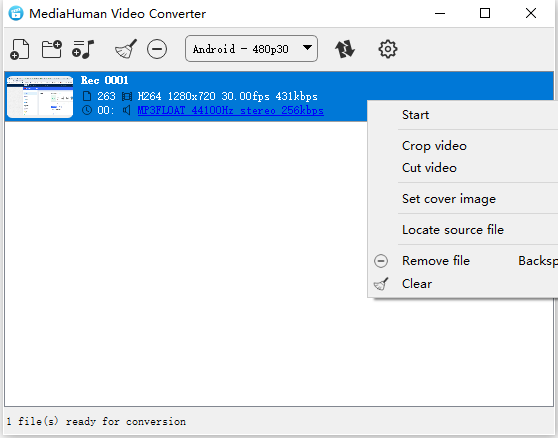The width and height of the screenshot is (558, 438).
Task: Open the Android - 480p30 format dropdown
Action: click(251, 48)
